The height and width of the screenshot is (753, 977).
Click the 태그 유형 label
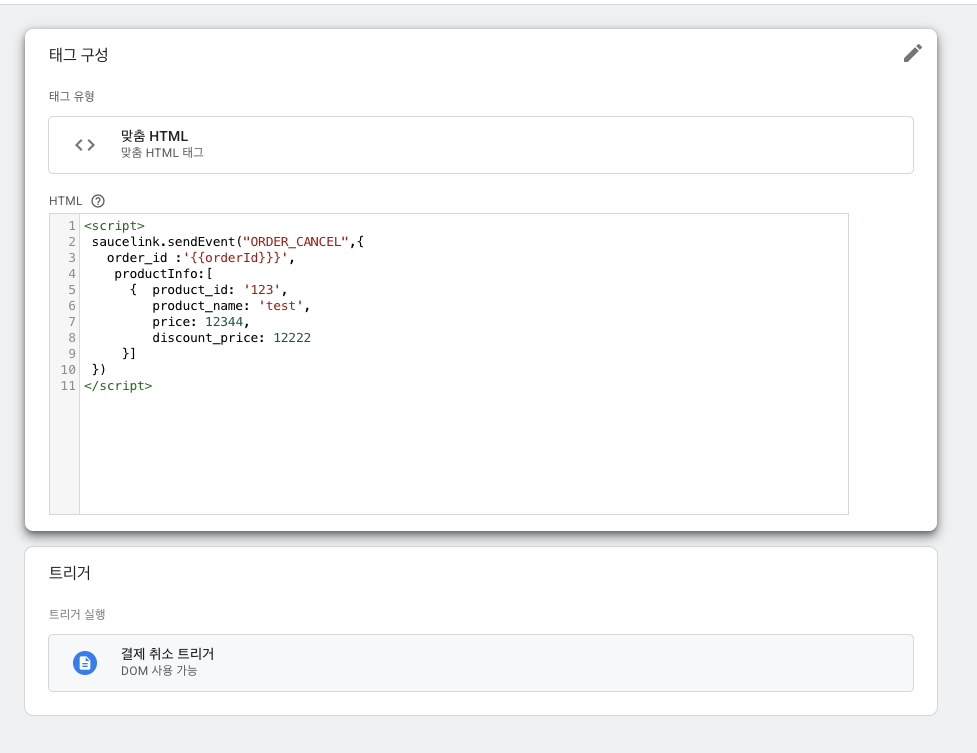(x=72, y=96)
